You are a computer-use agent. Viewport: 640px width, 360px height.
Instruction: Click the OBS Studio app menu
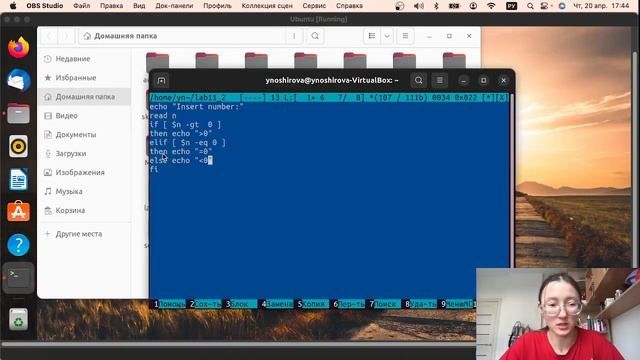coord(44,6)
